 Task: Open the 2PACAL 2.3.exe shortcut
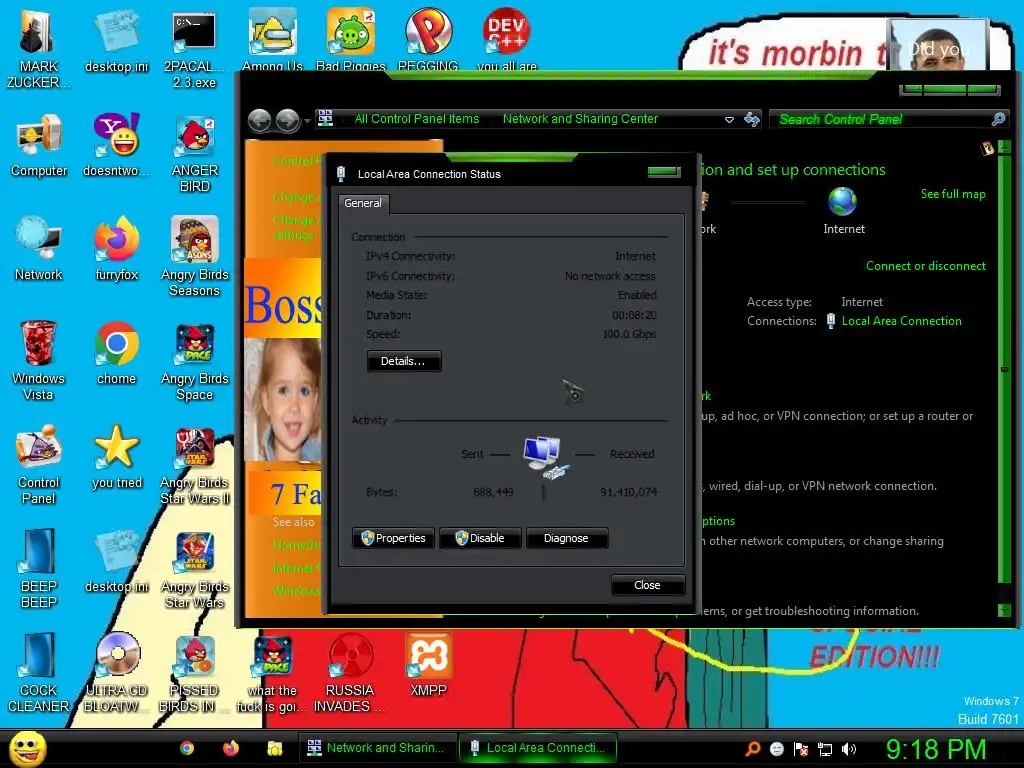coord(194,49)
